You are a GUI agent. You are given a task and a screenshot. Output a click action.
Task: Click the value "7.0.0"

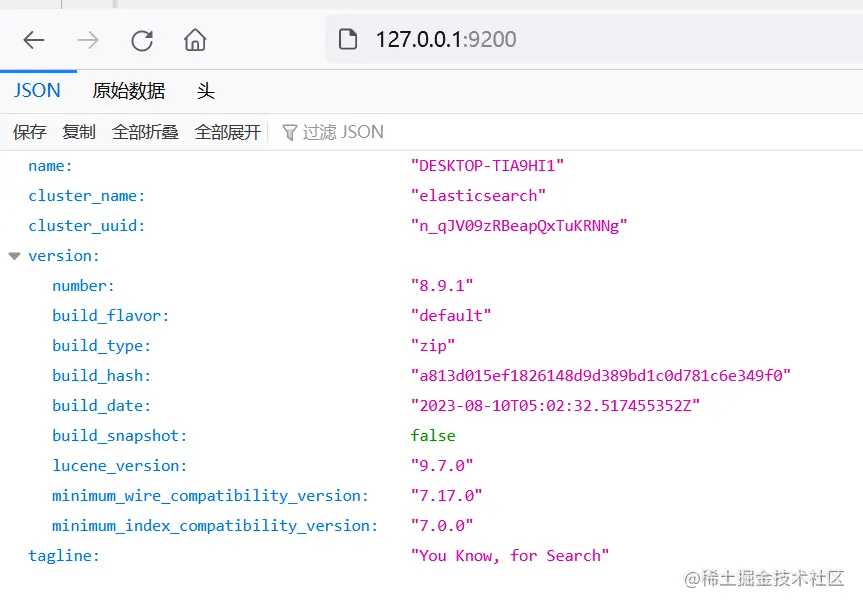coord(442,526)
